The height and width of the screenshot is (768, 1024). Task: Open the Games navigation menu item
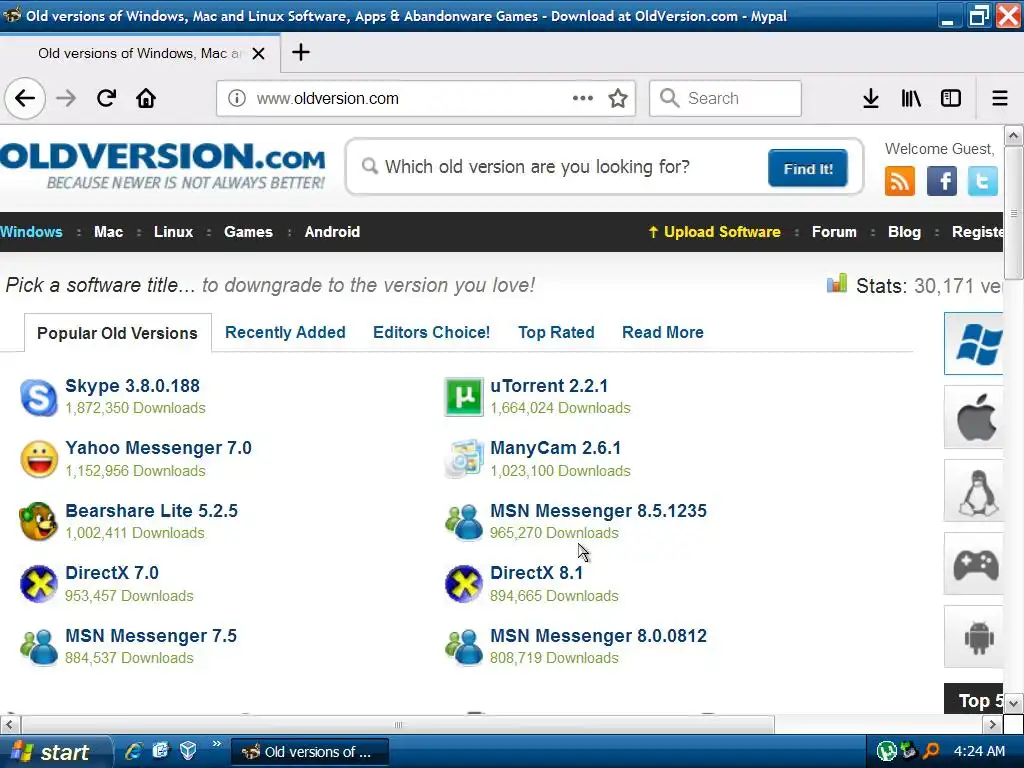coord(248,232)
